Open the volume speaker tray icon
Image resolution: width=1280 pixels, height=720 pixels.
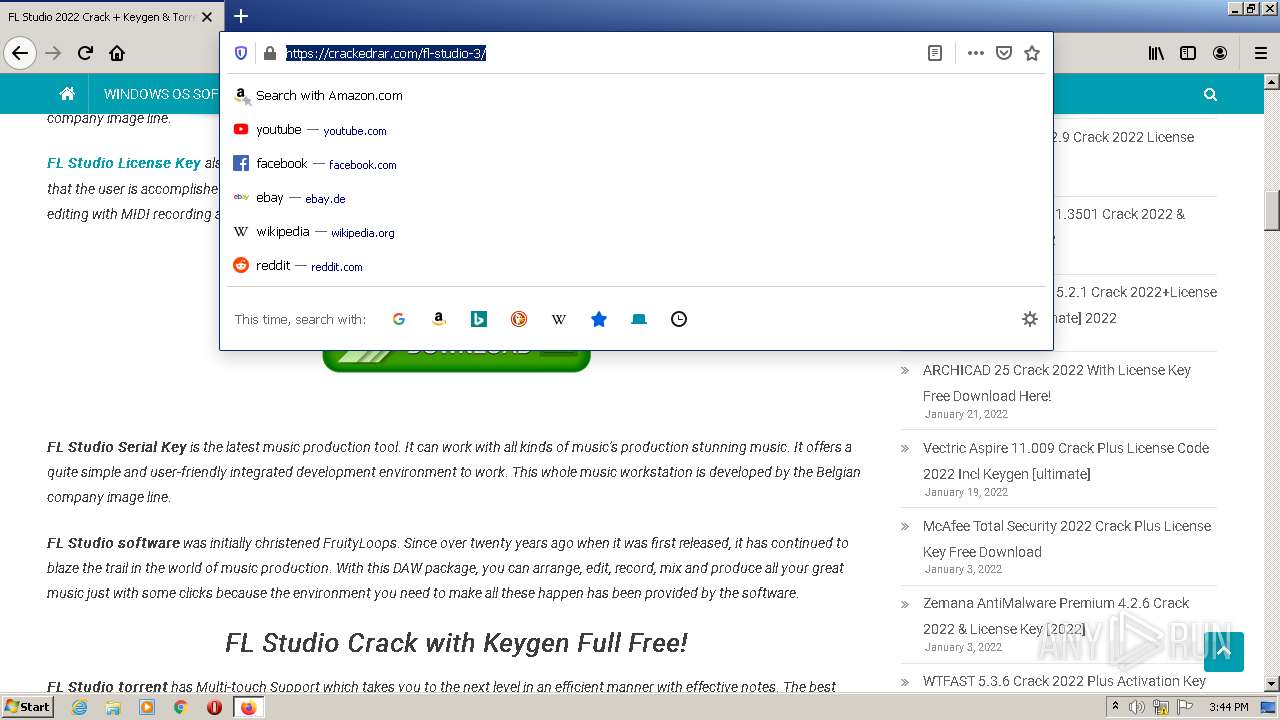pos(1137,707)
